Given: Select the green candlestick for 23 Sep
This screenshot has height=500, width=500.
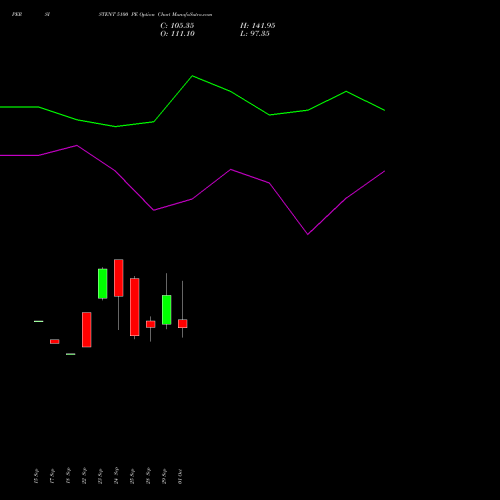Looking at the screenshot, I should 103,284.
